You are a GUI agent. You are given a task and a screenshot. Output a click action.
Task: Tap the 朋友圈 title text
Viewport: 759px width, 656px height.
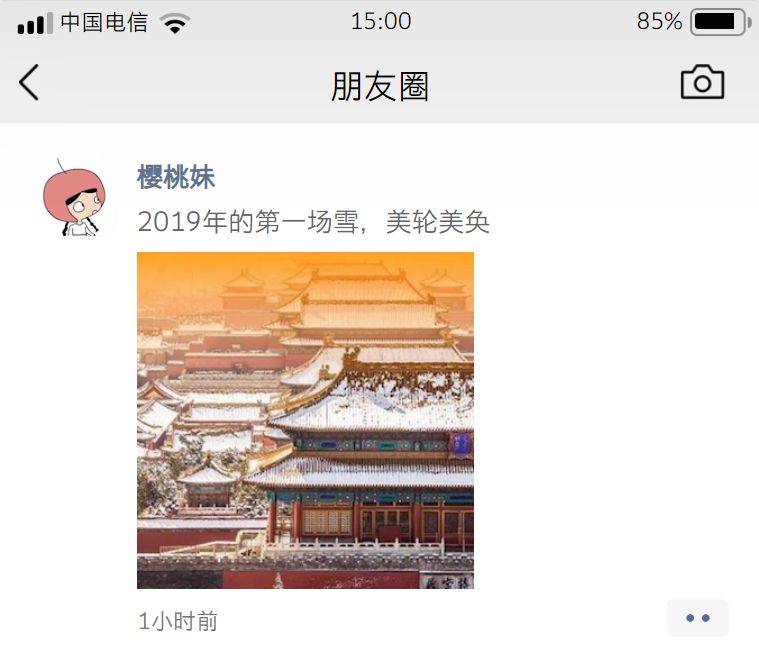[x=380, y=86]
